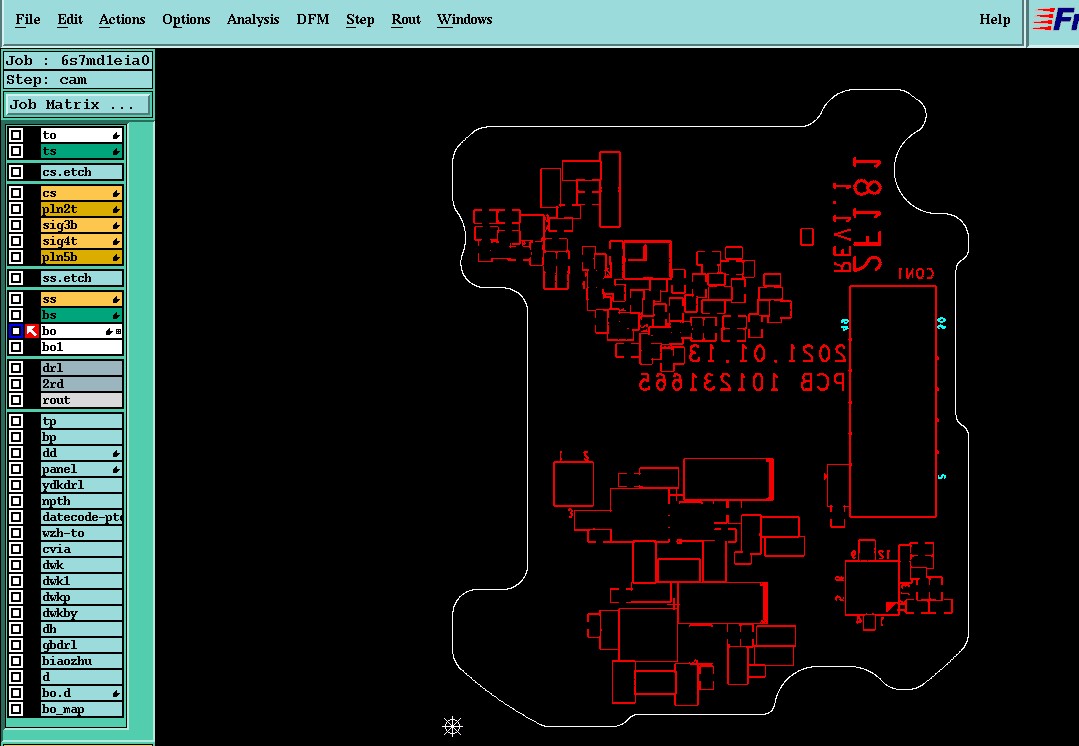Select the 'biaozhu' layer name

tap(81, 661)
